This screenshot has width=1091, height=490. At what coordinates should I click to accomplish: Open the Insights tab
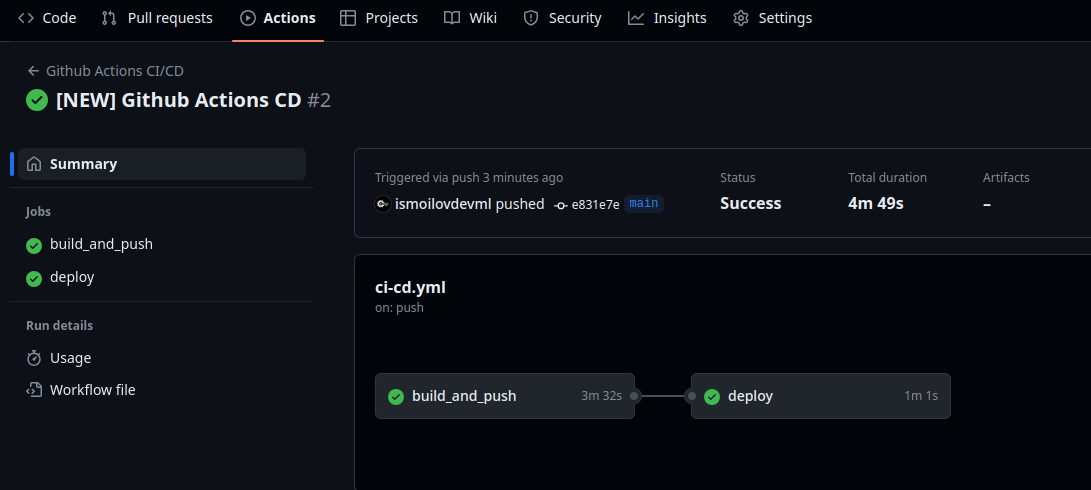coord(667,18)
